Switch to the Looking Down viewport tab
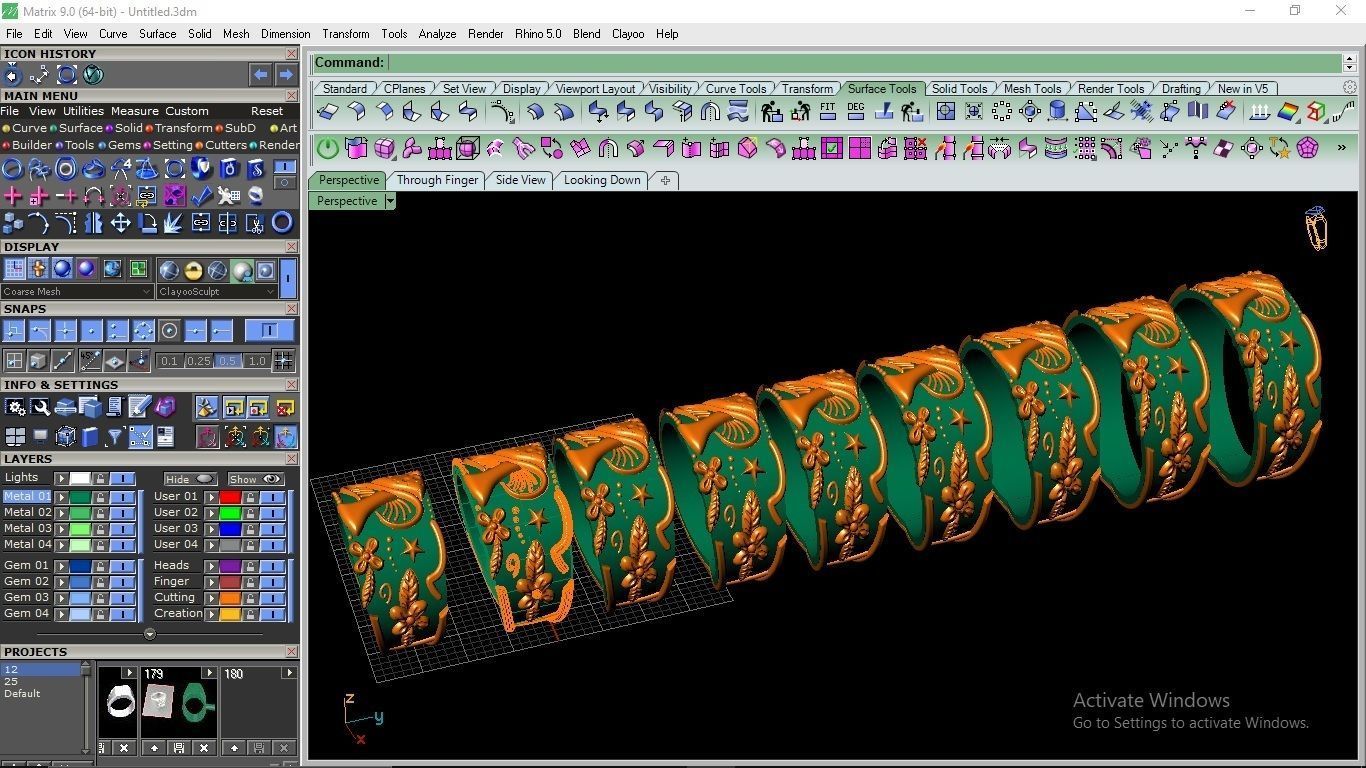This screenshot has width=1366, height=768. [x=602, y=180]
